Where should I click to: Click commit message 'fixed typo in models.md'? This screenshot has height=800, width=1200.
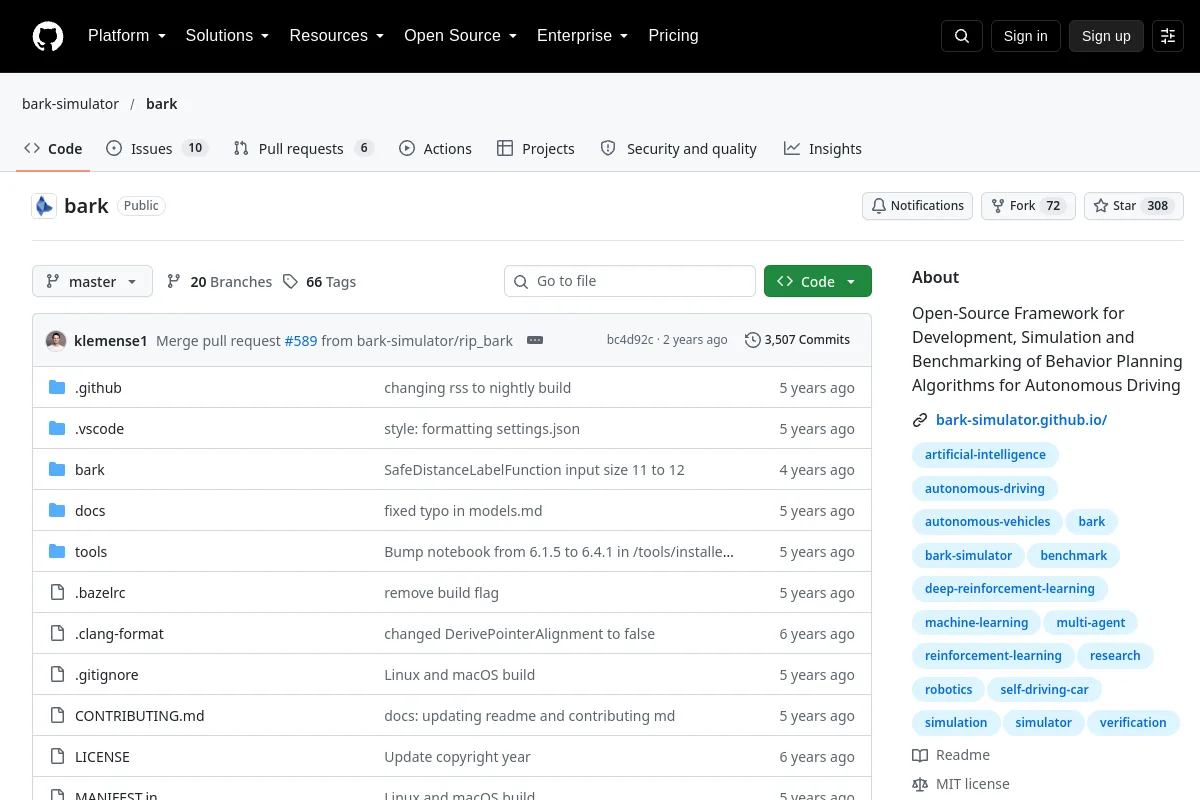[463, 511]
